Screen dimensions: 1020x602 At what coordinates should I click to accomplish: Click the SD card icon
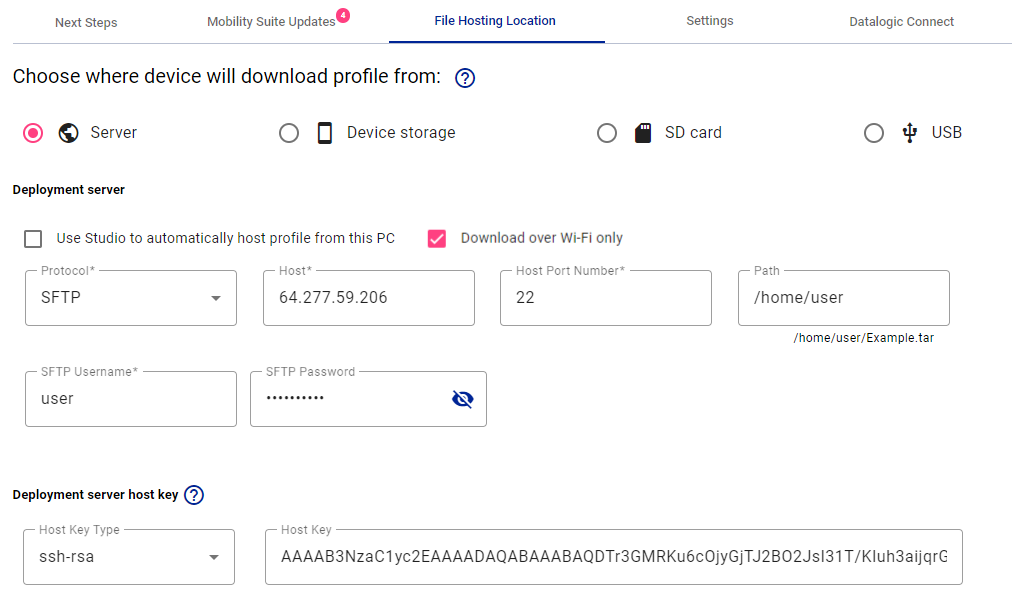pos(643,133)
